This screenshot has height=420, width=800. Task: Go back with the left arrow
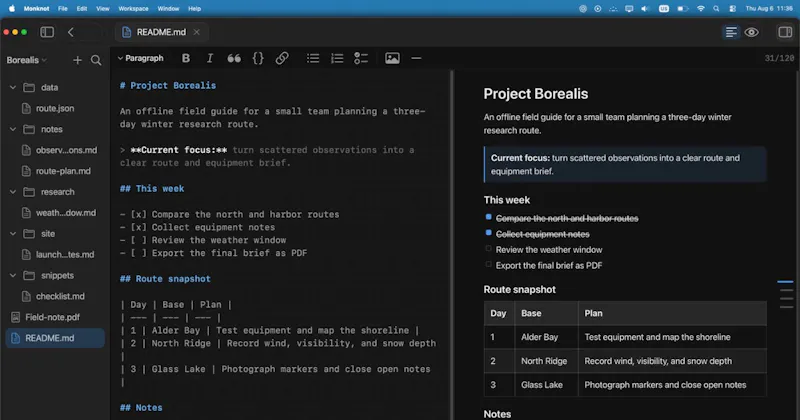click(x=70, y=32)
